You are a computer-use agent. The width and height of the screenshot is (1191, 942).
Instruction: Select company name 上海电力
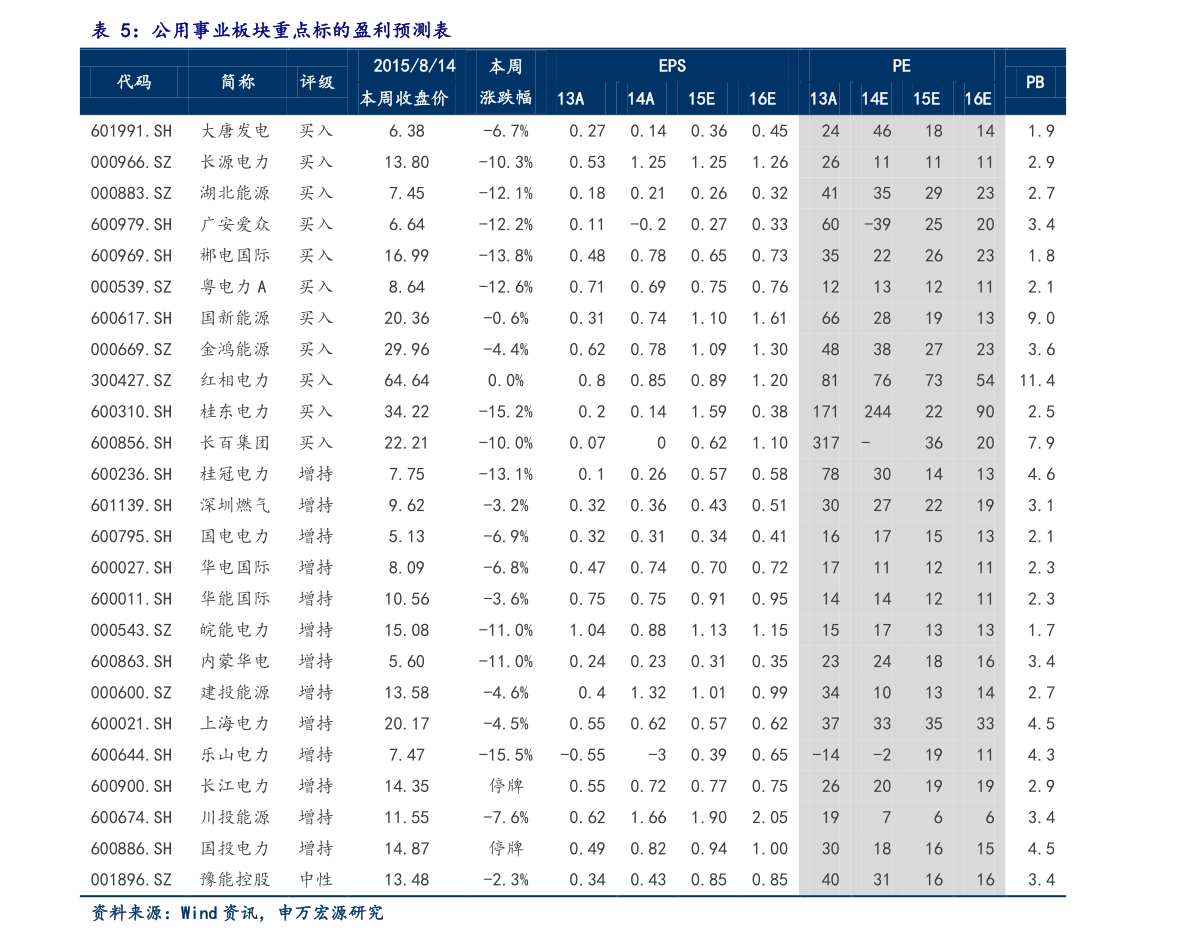point(235,724)
